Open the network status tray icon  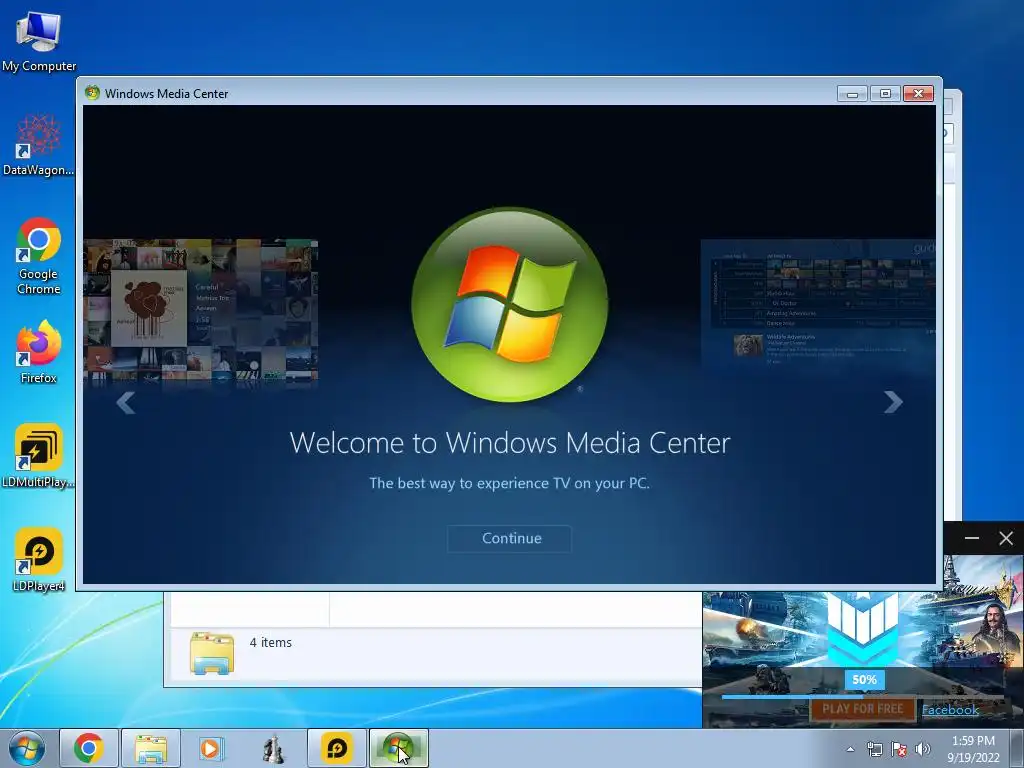(x=874, y=749)
